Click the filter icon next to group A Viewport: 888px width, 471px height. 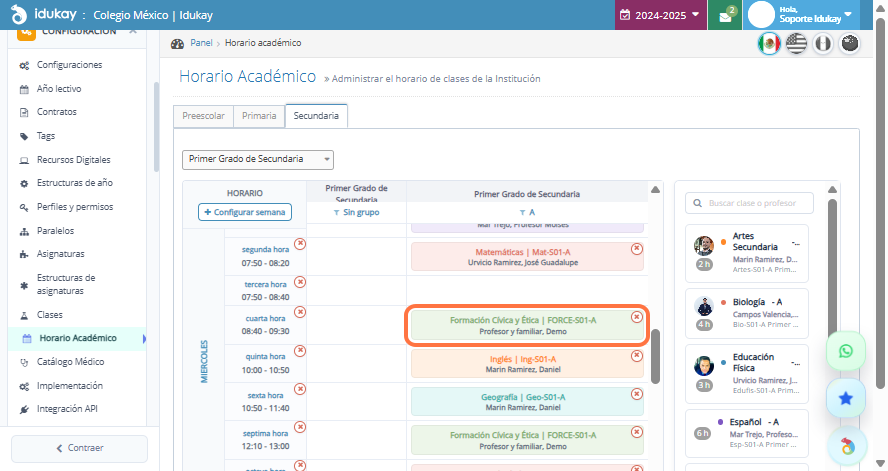(523, 213)
